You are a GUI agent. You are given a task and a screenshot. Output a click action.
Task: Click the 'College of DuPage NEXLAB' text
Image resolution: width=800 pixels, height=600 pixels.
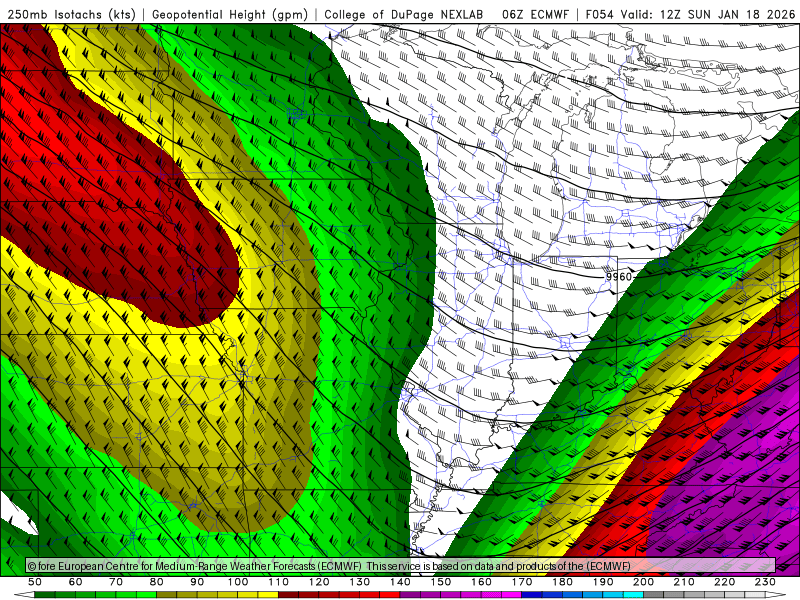[x=404, y=14]
